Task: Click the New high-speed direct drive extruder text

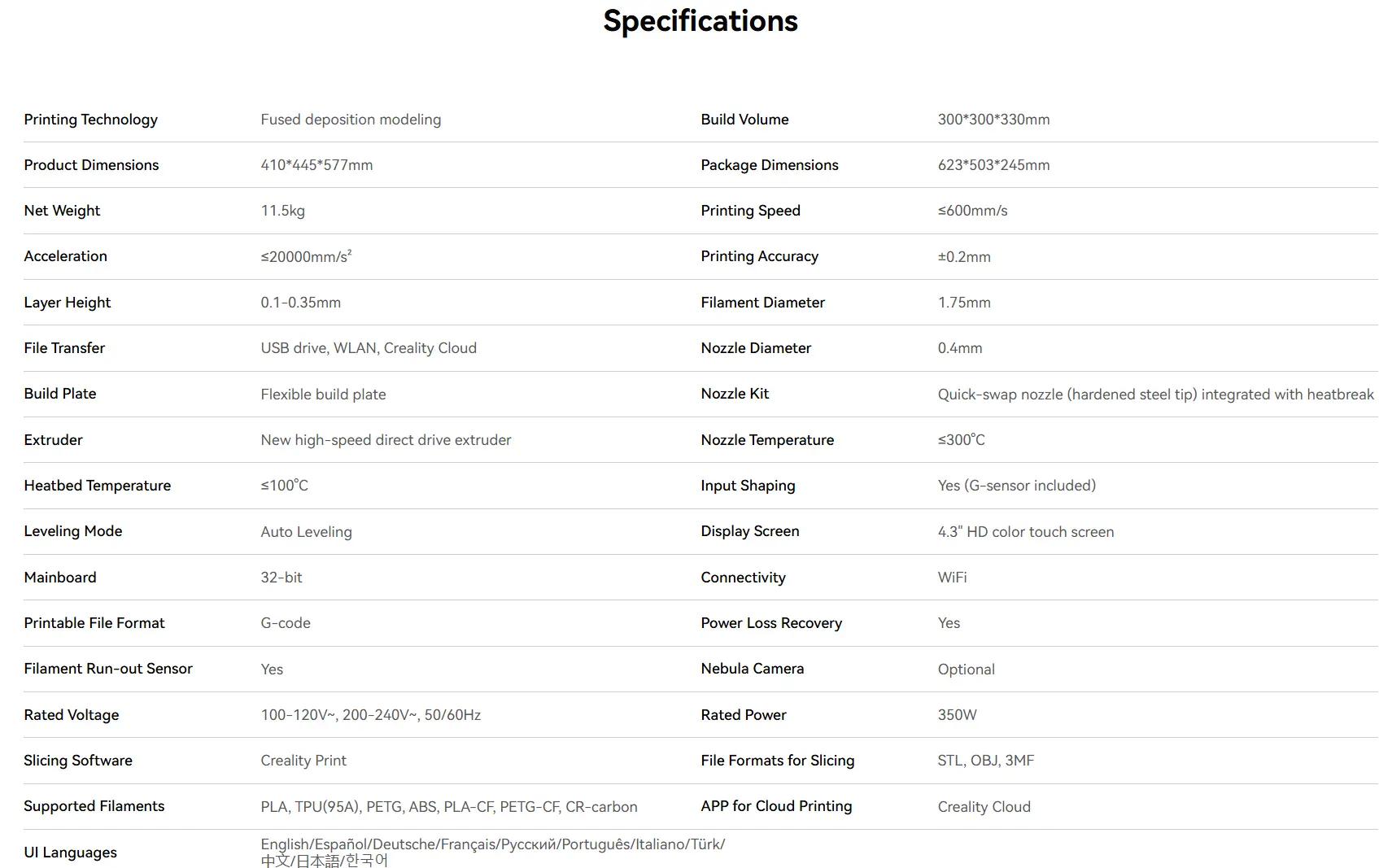Action: [386, 440]
